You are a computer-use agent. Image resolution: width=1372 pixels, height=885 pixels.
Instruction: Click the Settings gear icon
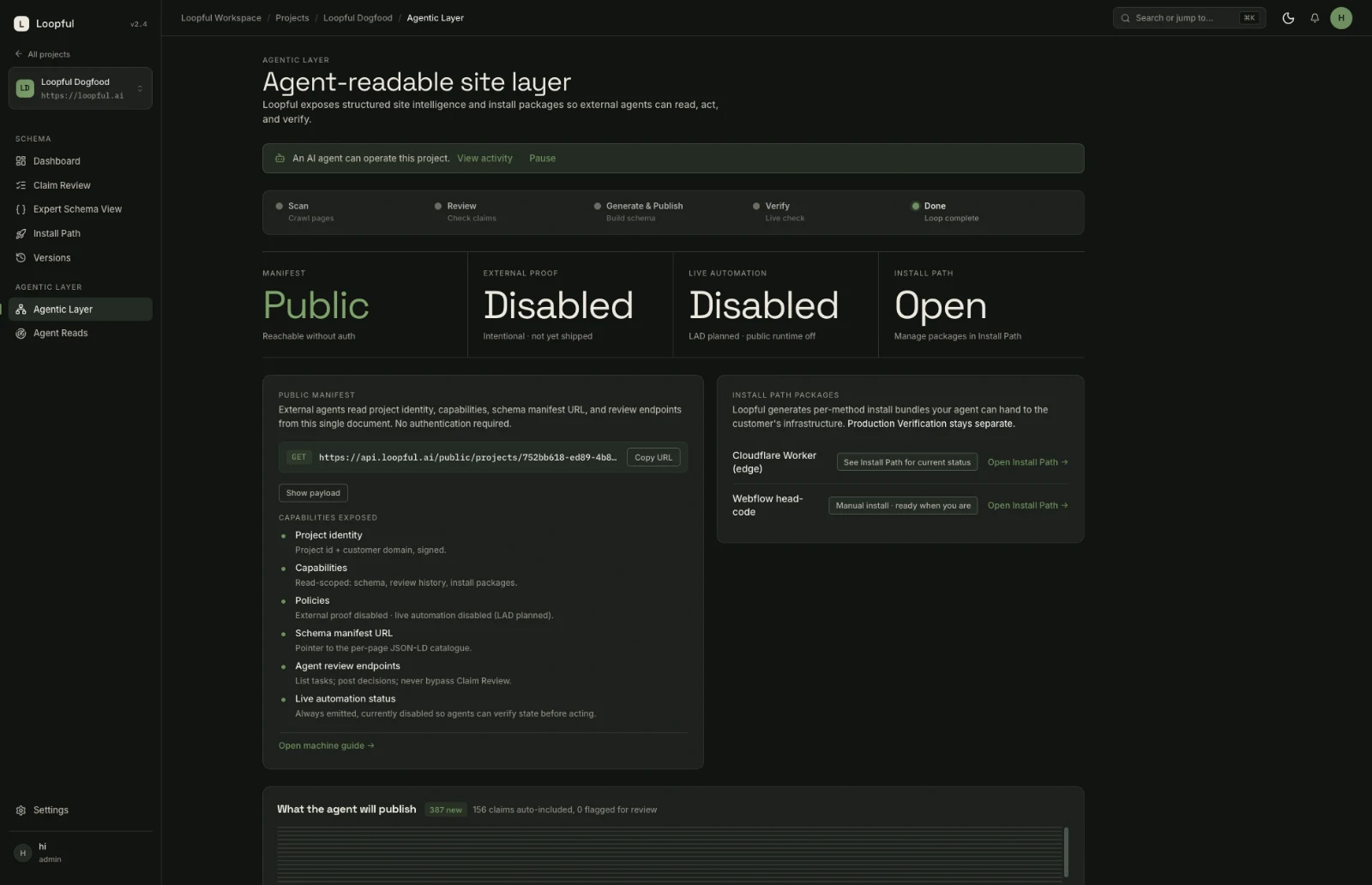pos(21,810)
